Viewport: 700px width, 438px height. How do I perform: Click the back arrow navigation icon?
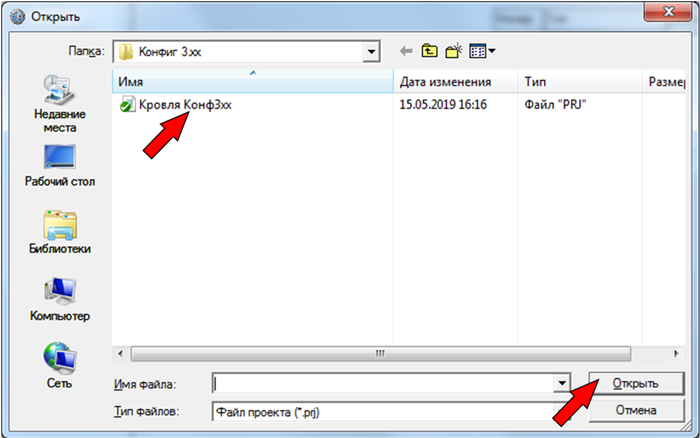pyautogui.click(x=406, y=51)
